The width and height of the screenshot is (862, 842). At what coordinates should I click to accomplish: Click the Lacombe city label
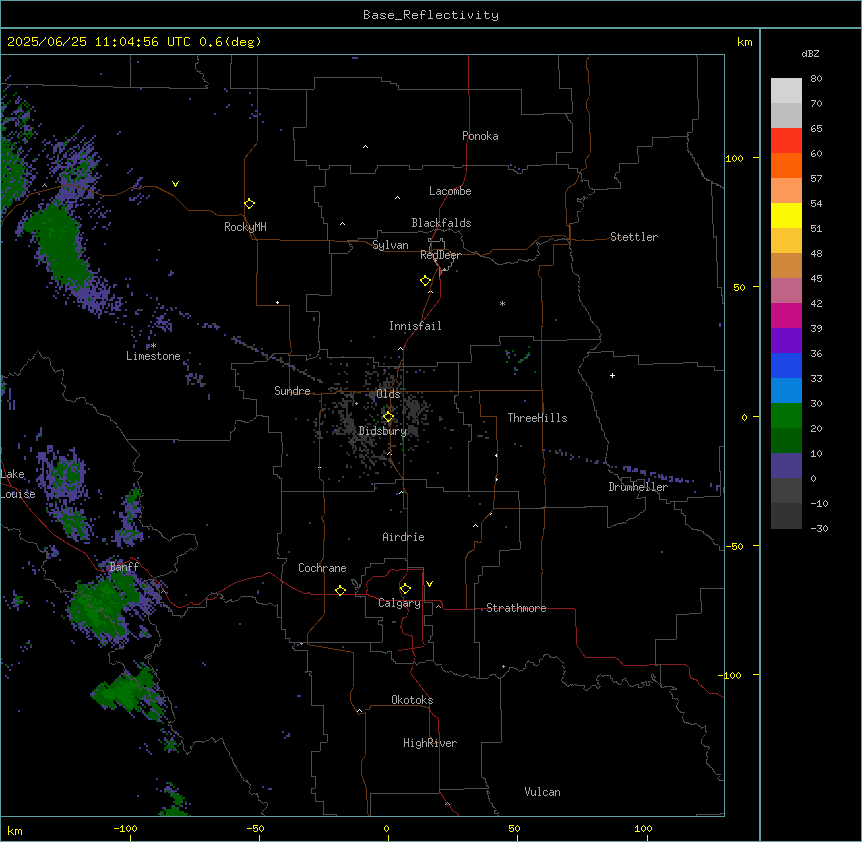point(450,191)
